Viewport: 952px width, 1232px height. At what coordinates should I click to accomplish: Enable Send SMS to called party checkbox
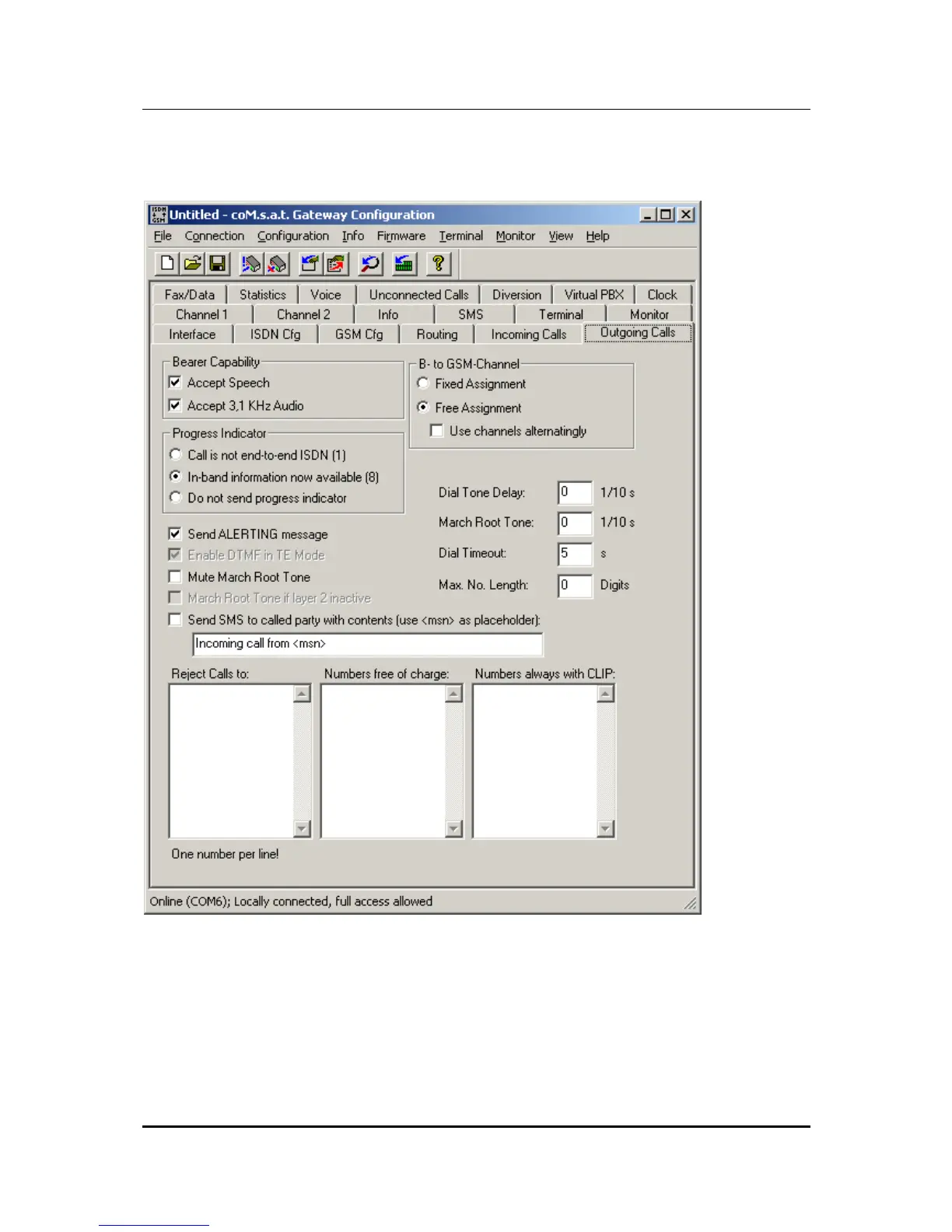pyautogui.click(x=175, y=620)
